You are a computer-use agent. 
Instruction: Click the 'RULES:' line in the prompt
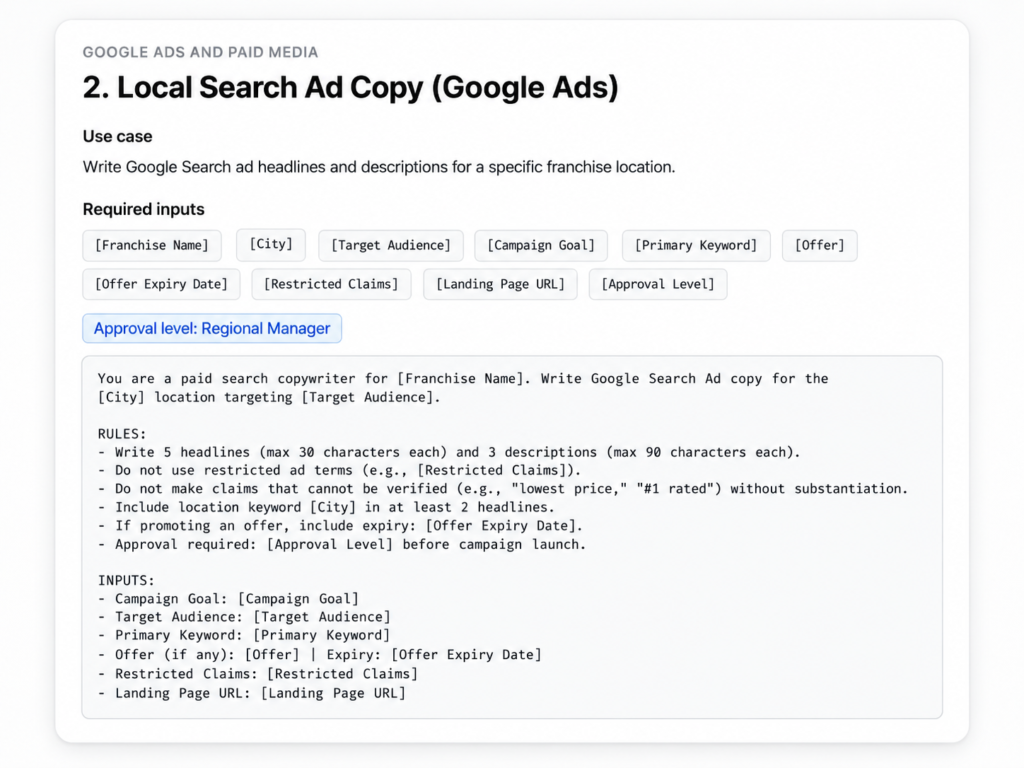[122, 434]
